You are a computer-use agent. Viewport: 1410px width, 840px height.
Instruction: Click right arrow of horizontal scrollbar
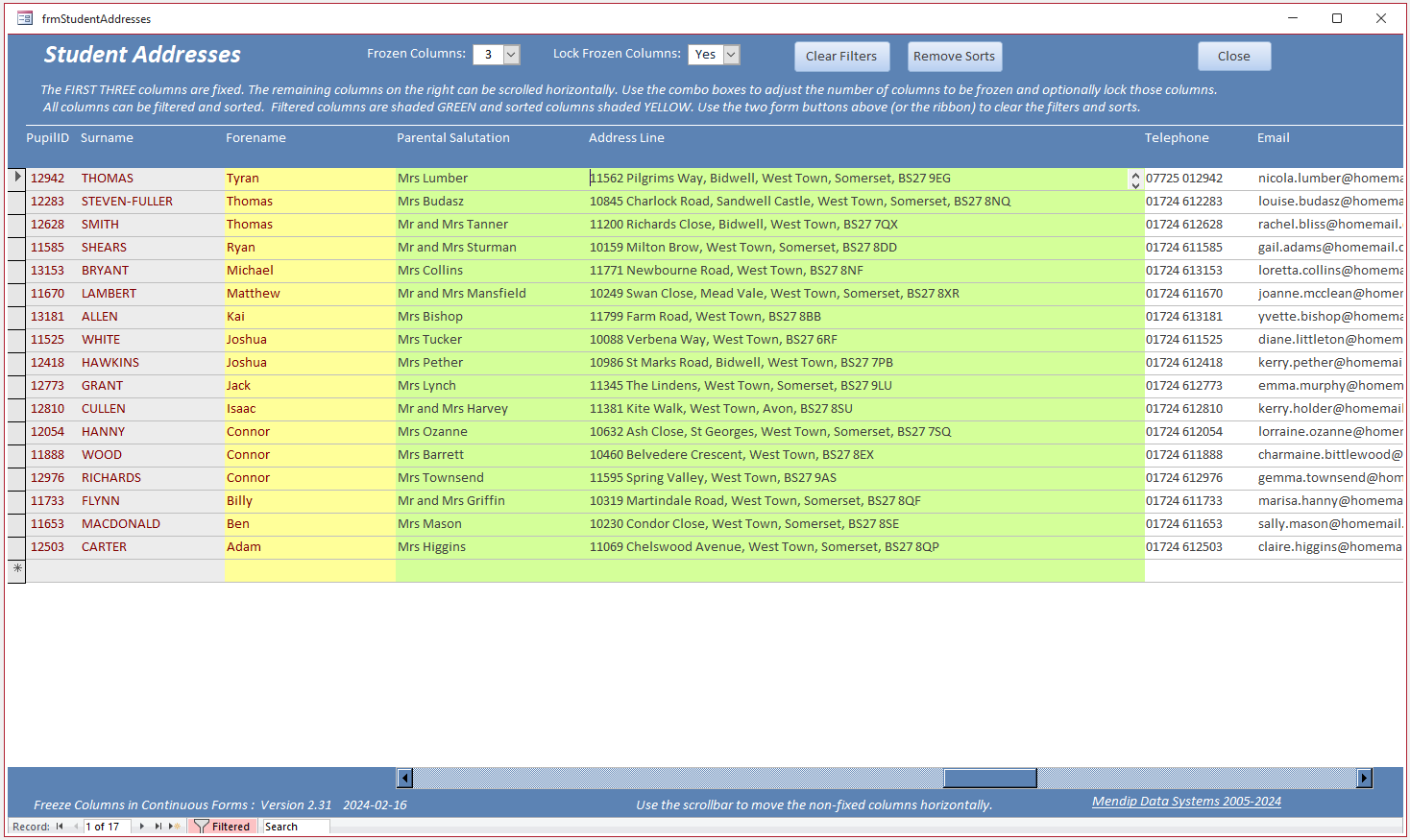point(1364,778)
